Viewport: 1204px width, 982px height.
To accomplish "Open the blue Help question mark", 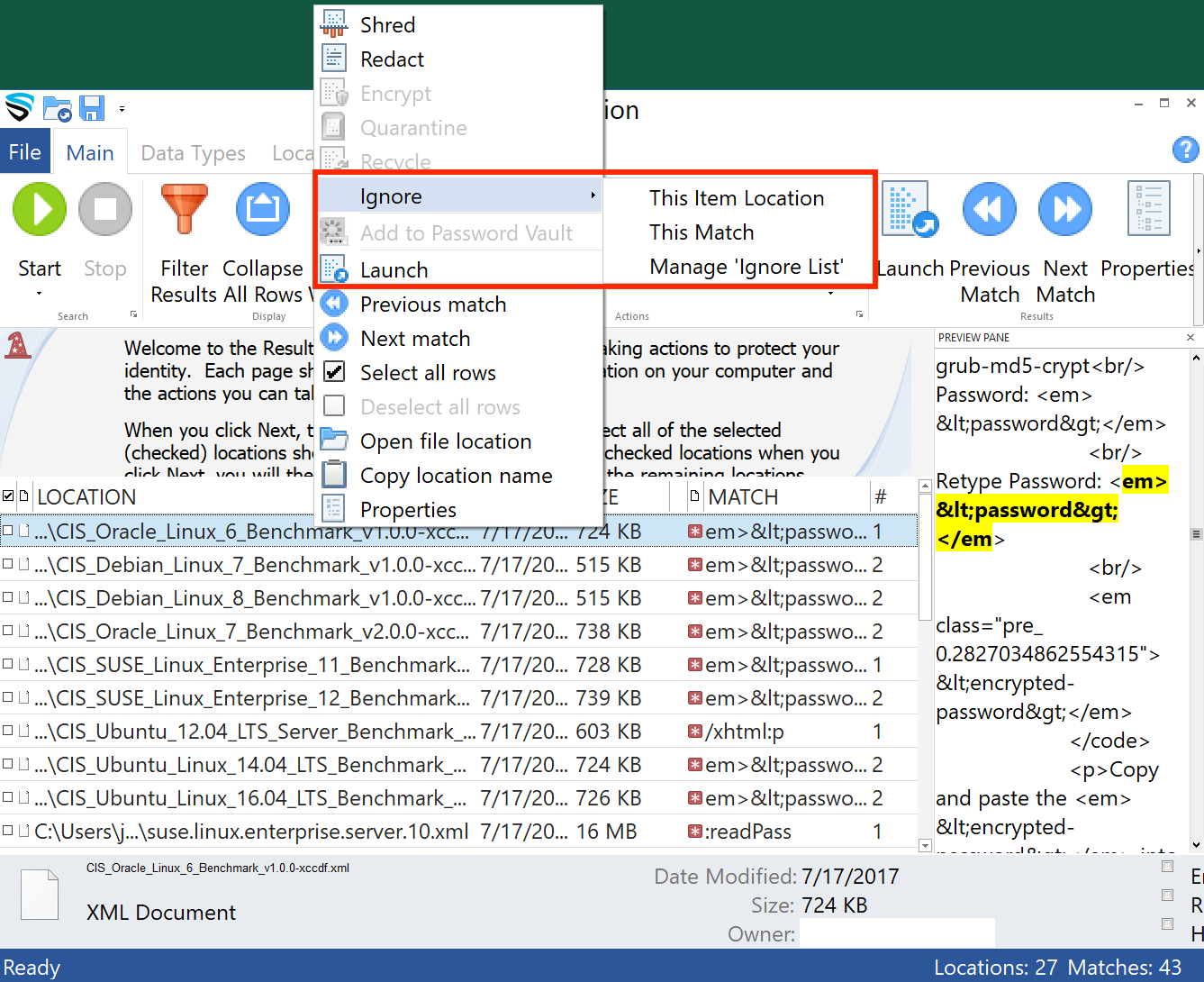I will point(1185,150).
